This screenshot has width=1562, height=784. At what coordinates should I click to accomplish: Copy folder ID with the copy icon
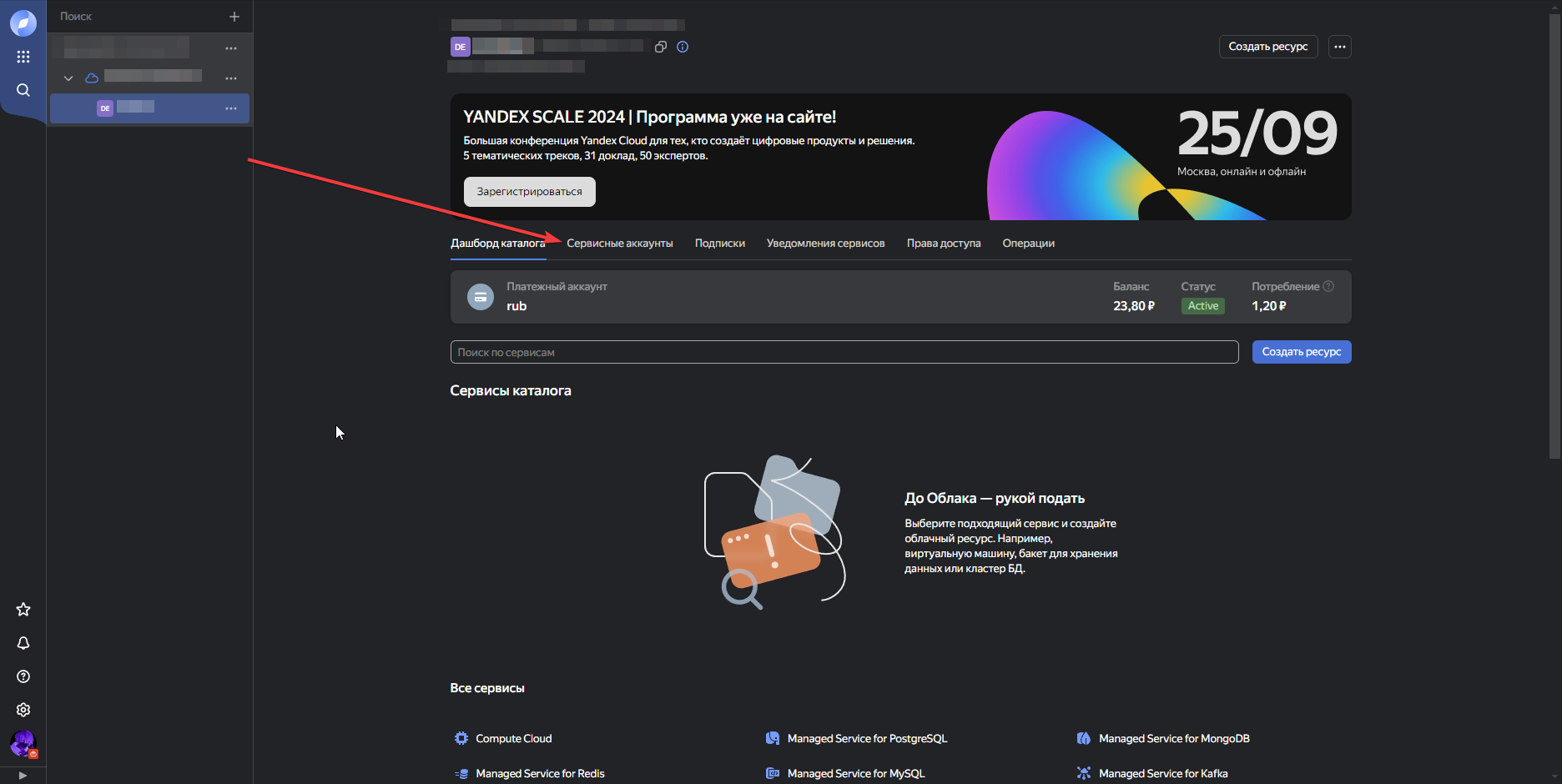pos(661,47)
